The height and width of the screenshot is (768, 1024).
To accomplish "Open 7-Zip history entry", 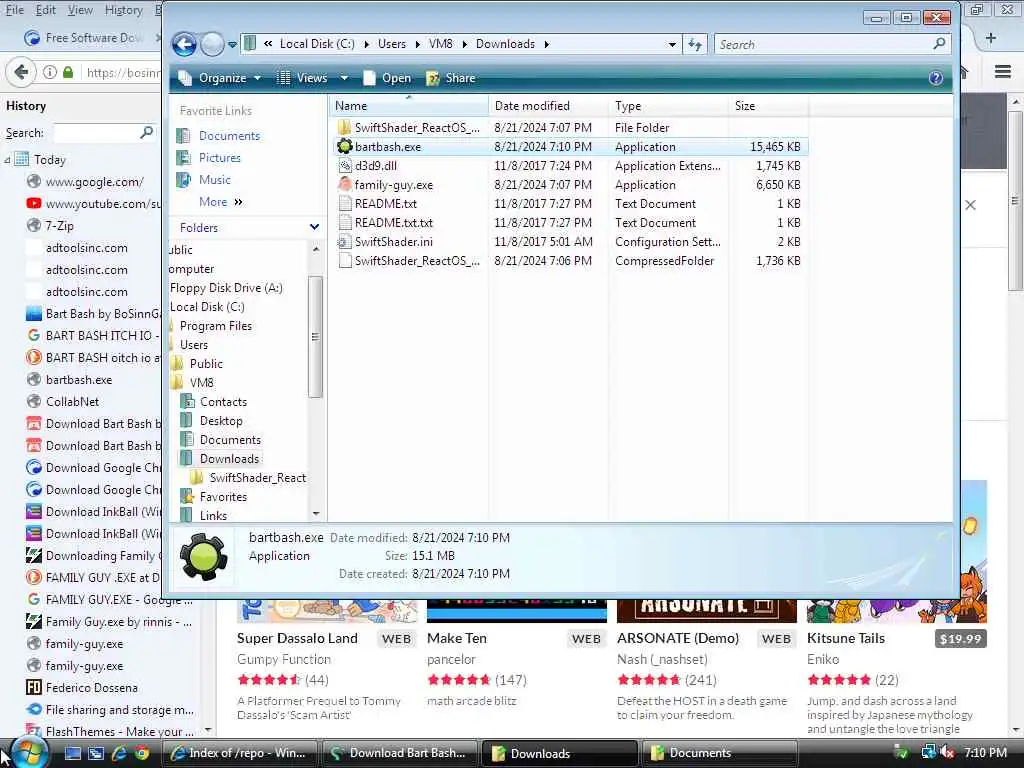I will 59,225.
